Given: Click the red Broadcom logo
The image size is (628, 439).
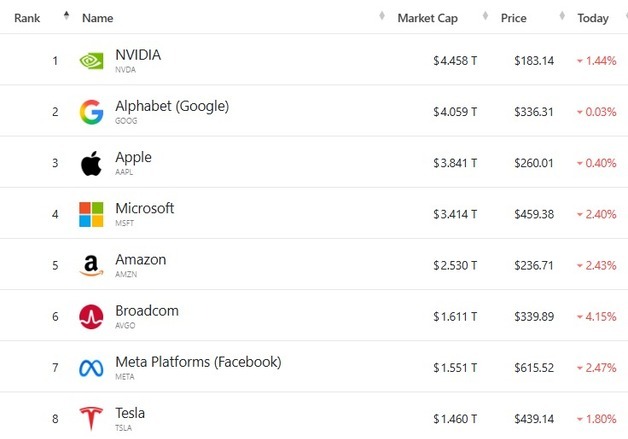Looking at the screenshot, I should [x=91, y=317].
